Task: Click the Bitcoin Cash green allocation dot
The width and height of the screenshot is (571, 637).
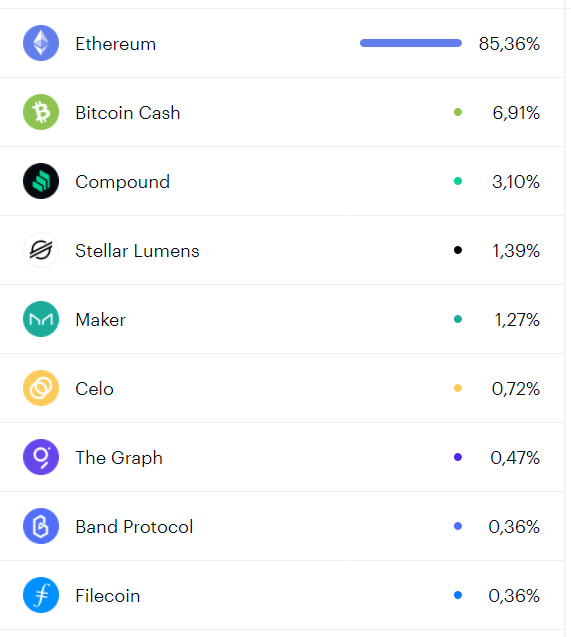Action: 458,112
